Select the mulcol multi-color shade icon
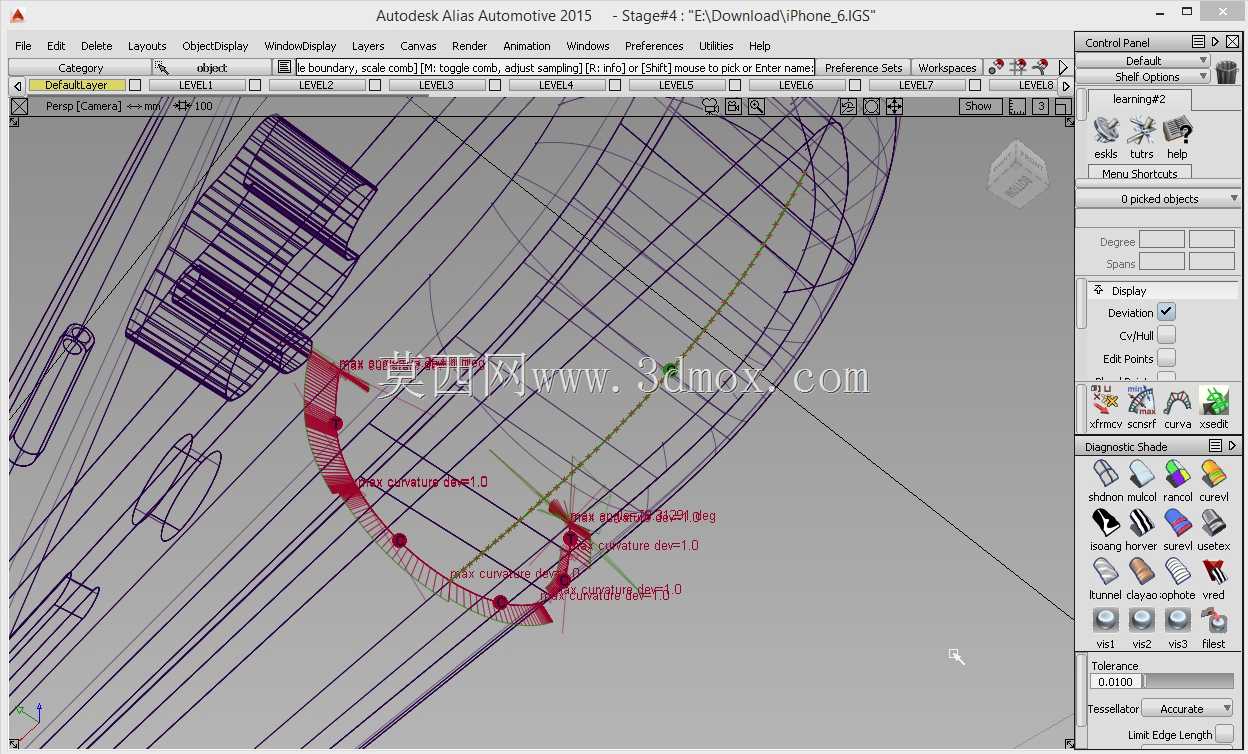1248x754 pixels. 1141,473
